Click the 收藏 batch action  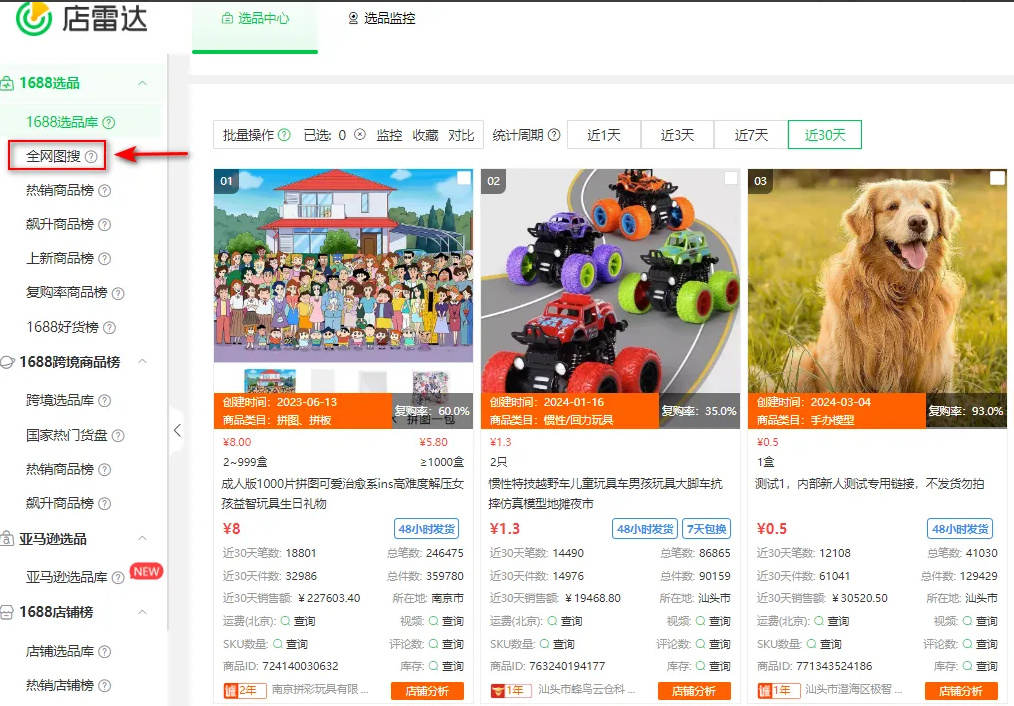point(426,134)
